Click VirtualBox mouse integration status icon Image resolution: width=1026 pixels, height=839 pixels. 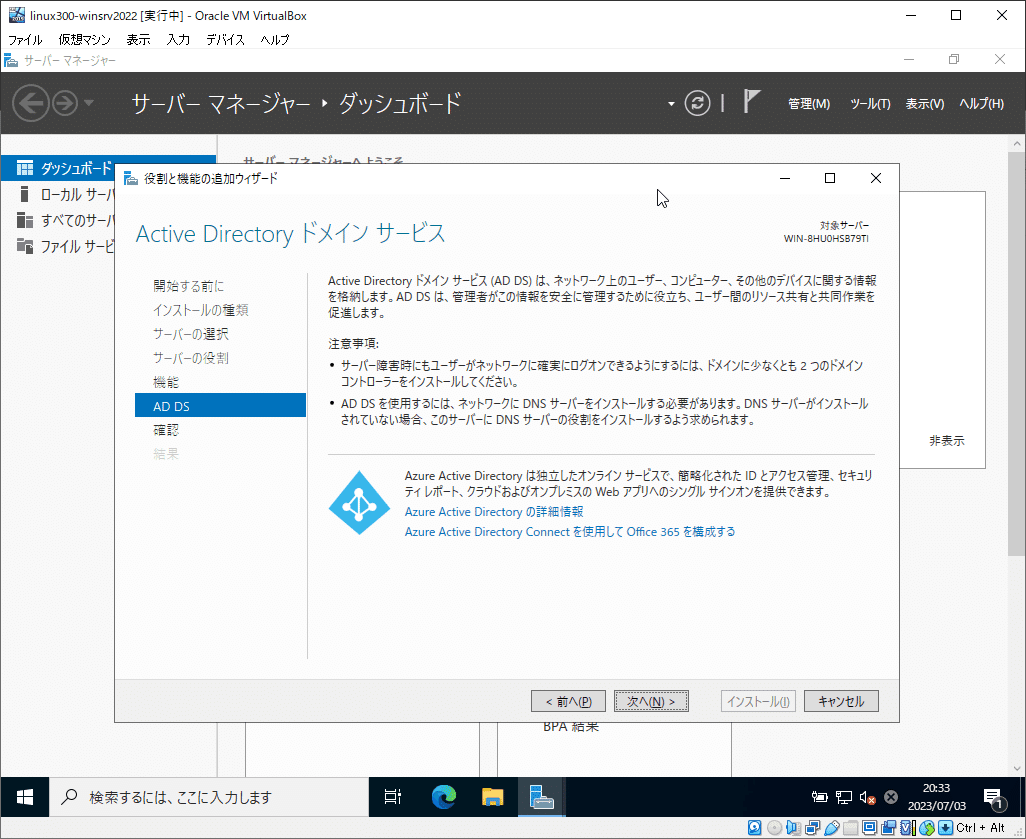(x=927, y=828)
